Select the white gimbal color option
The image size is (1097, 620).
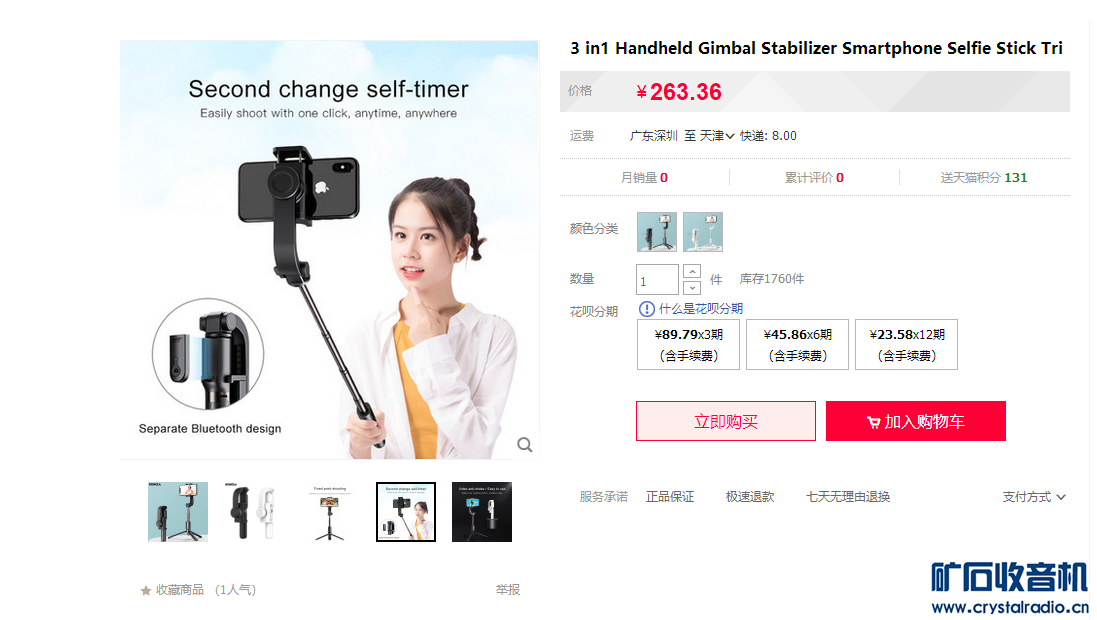703,232
